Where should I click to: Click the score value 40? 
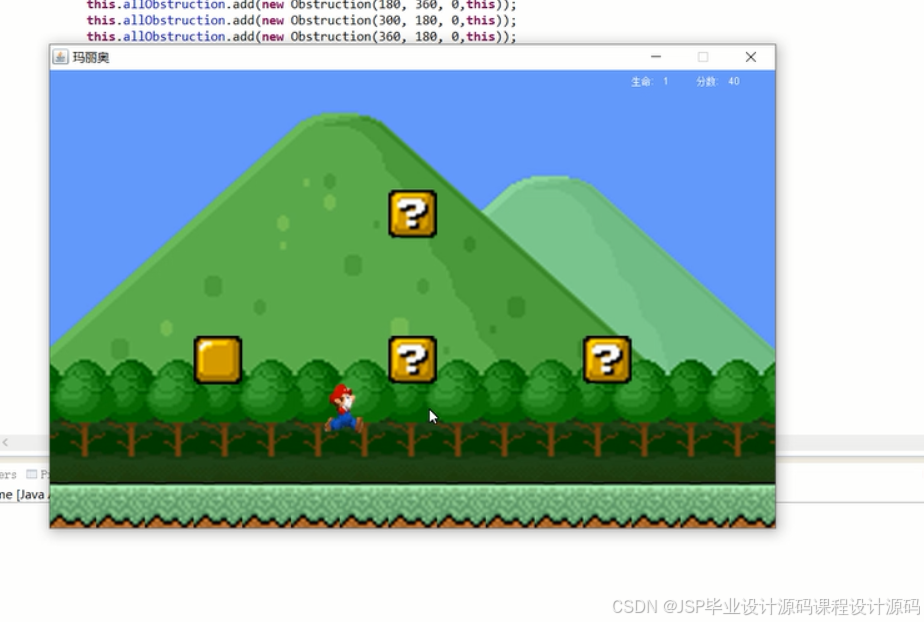point(734,81)
